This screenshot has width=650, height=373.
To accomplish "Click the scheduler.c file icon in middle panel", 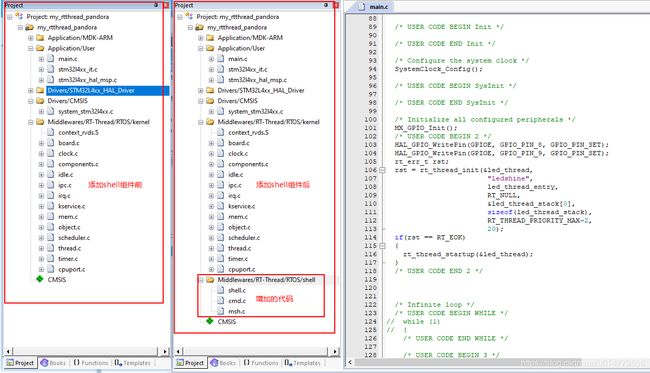I will 221,237.
